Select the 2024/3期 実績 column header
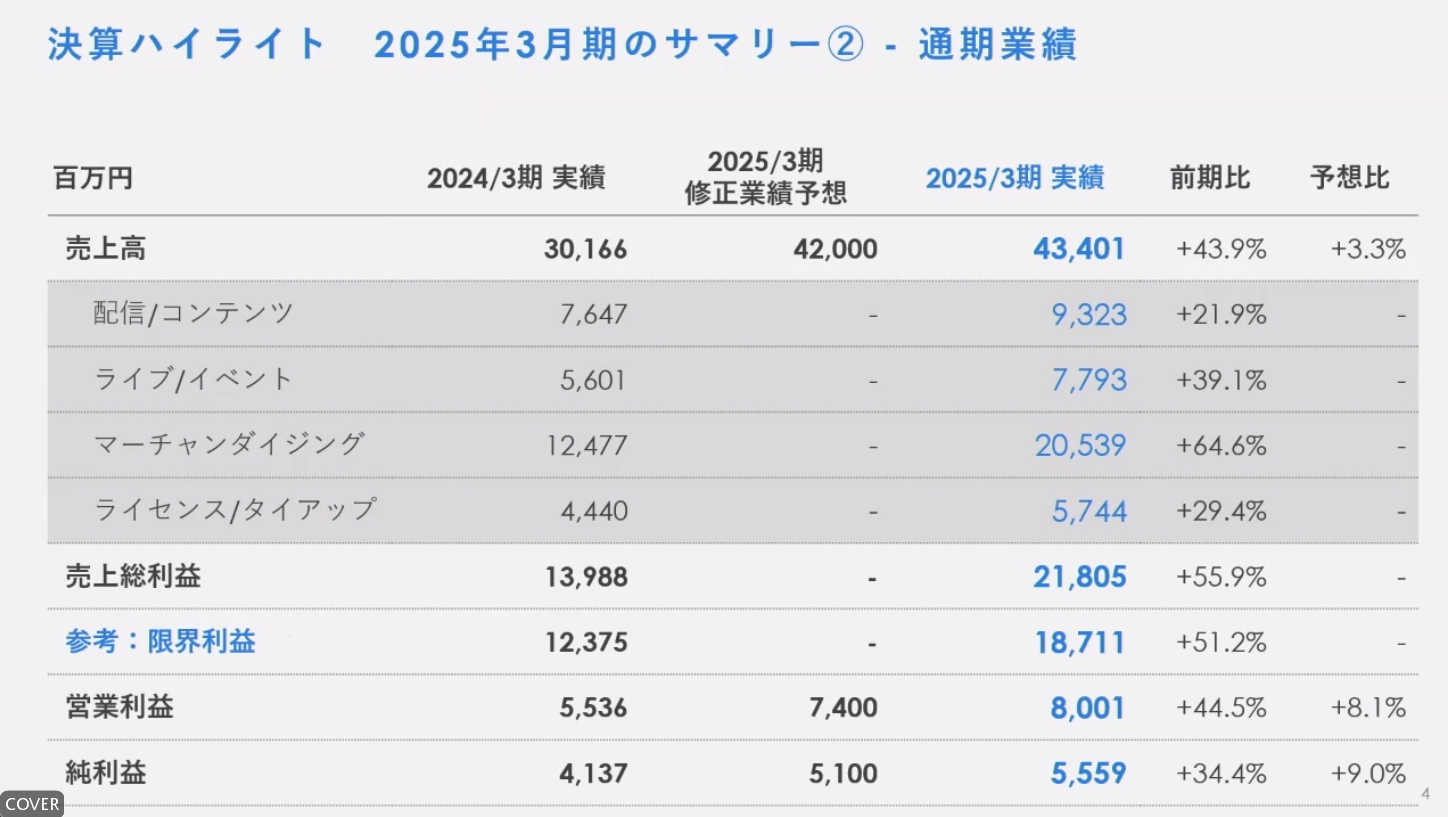 click(516, 179)
